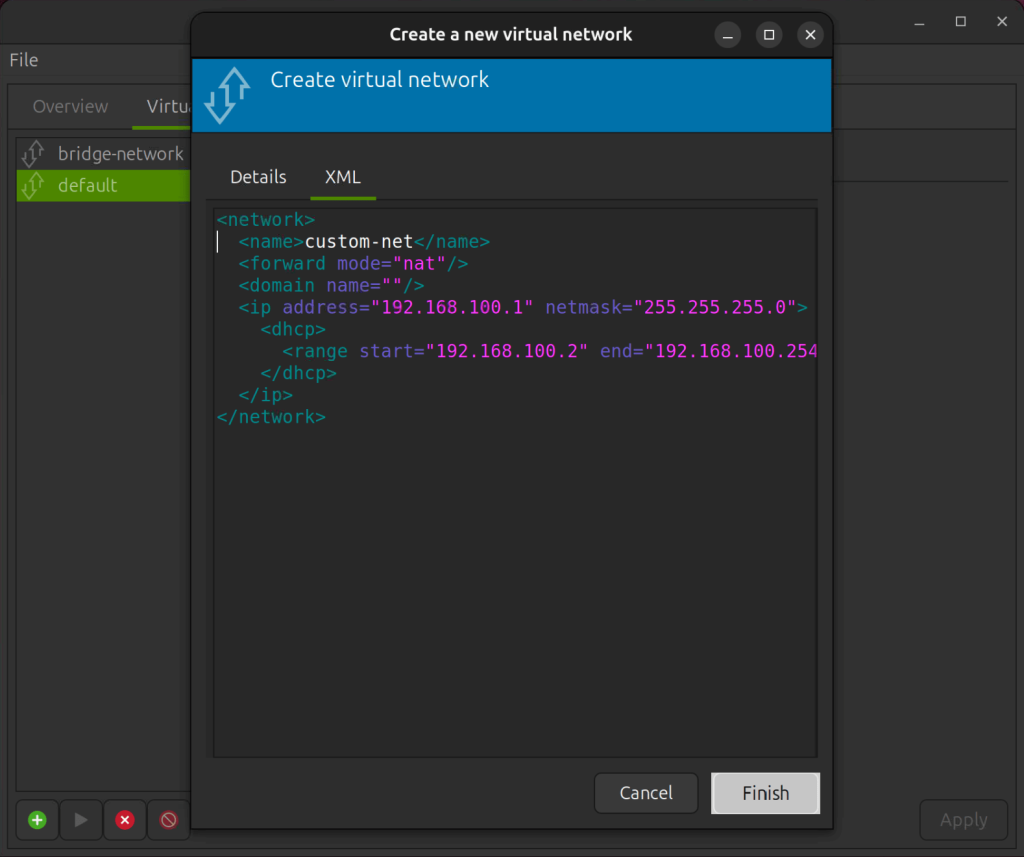Viewport: 1024px width, 857px height.
Task: Switch to the XML tab
Action: click(x=343, y=177)
